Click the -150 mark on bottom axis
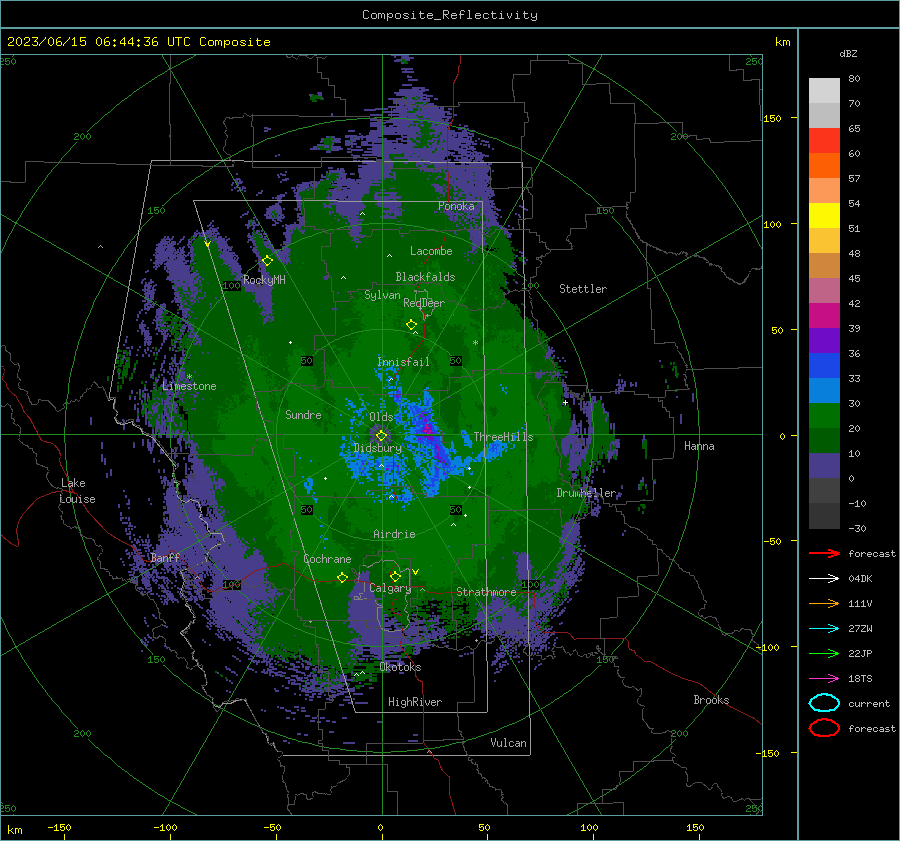This screenshot has width=900, height=841. (x=59, y=827)
